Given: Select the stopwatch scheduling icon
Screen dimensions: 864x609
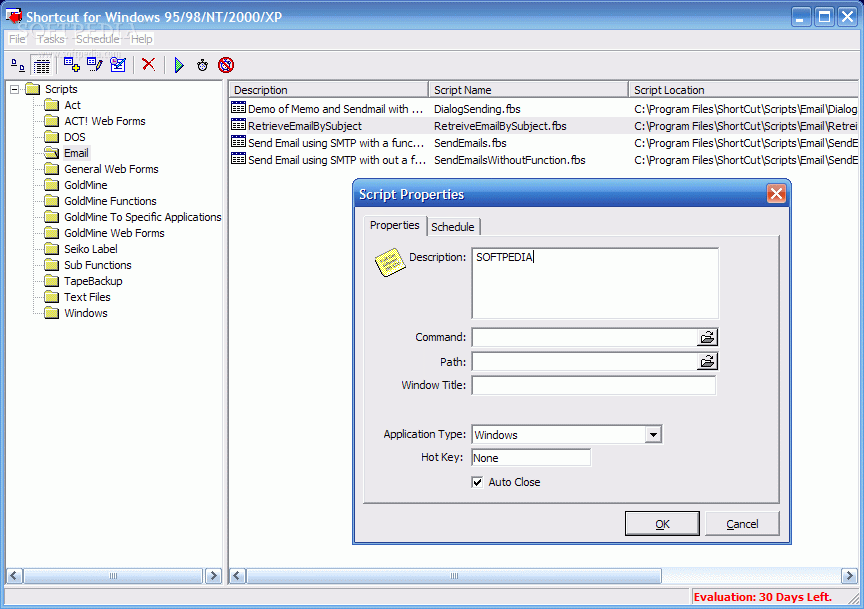Looking at the screenshot, I should point(202,65).
